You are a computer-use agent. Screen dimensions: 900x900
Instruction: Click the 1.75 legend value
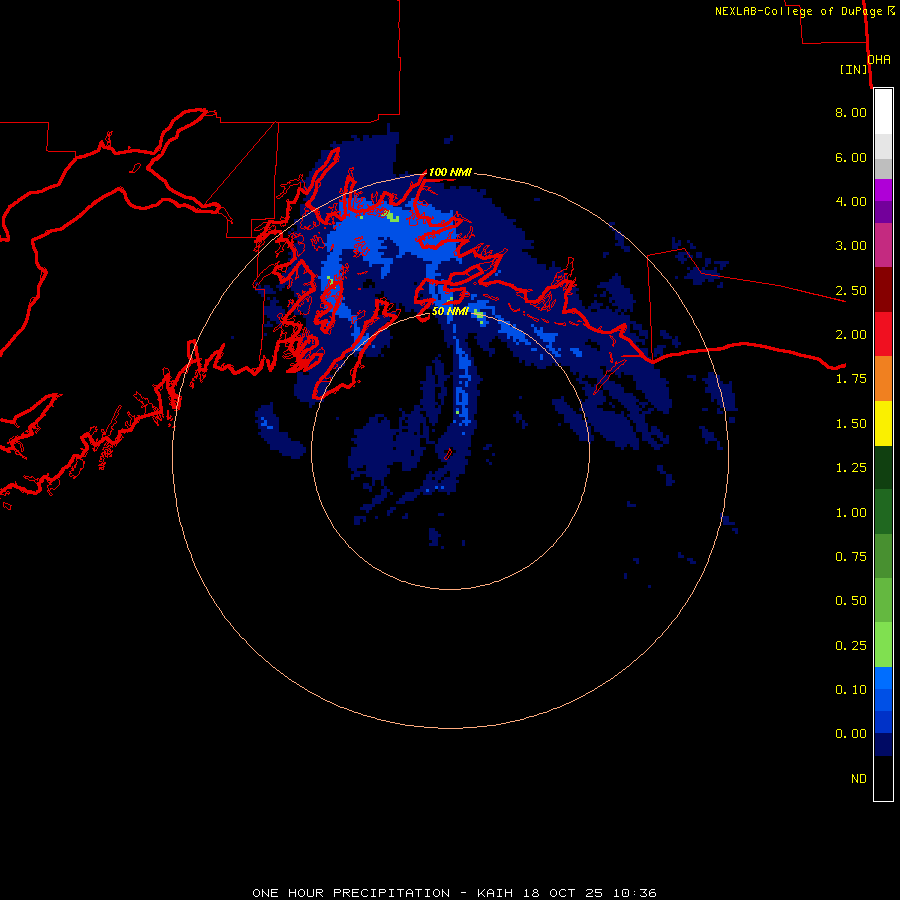tap(851, 379)
